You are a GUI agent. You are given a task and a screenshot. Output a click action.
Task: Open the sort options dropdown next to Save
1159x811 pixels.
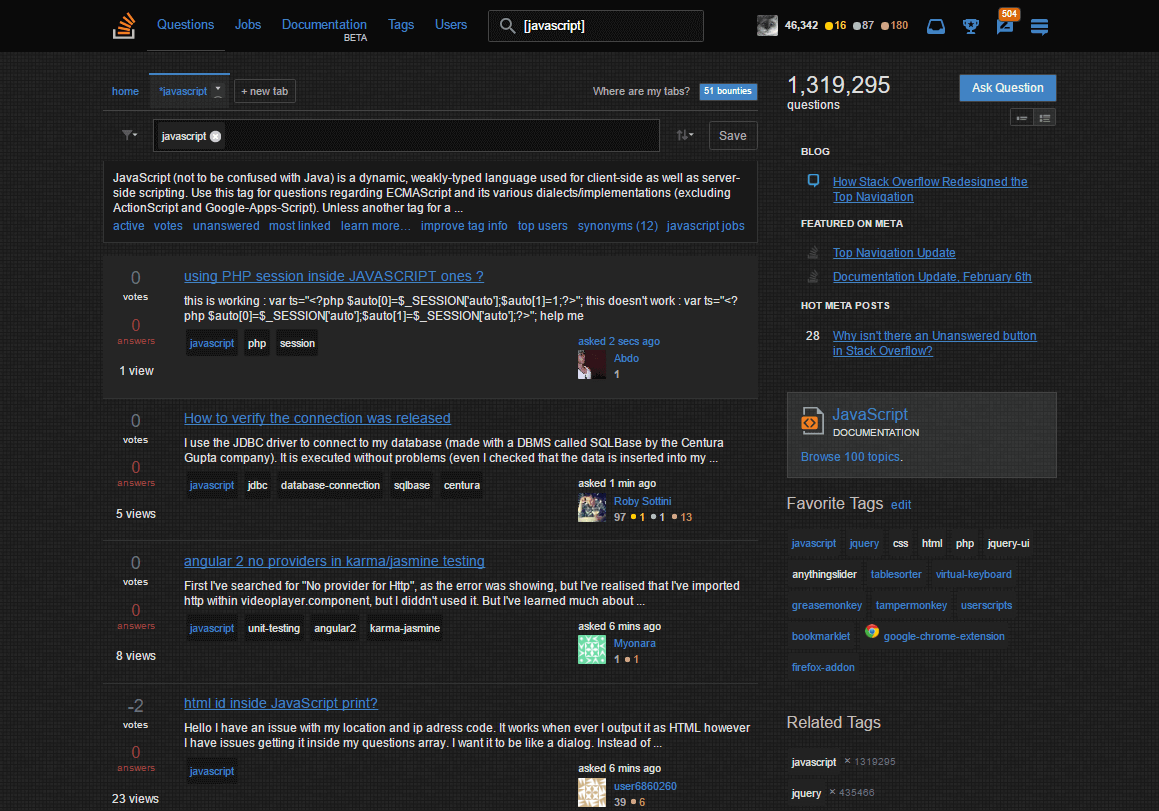tap(683, 135)
